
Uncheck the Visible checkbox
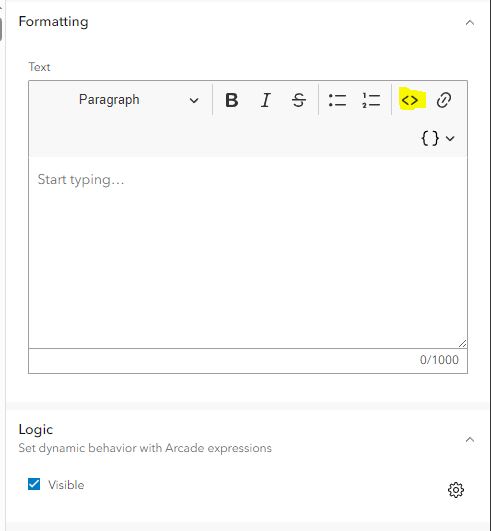click(34, 484)
